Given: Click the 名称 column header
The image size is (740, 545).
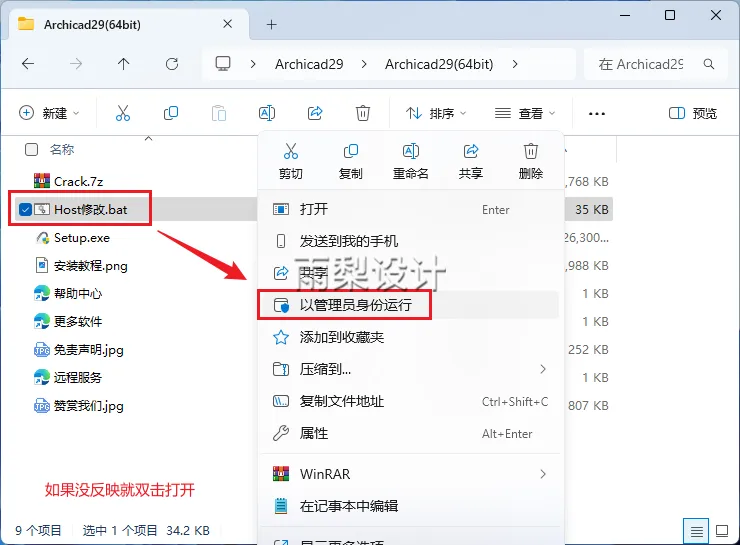Looking at the screenshot, I should 62,150.
